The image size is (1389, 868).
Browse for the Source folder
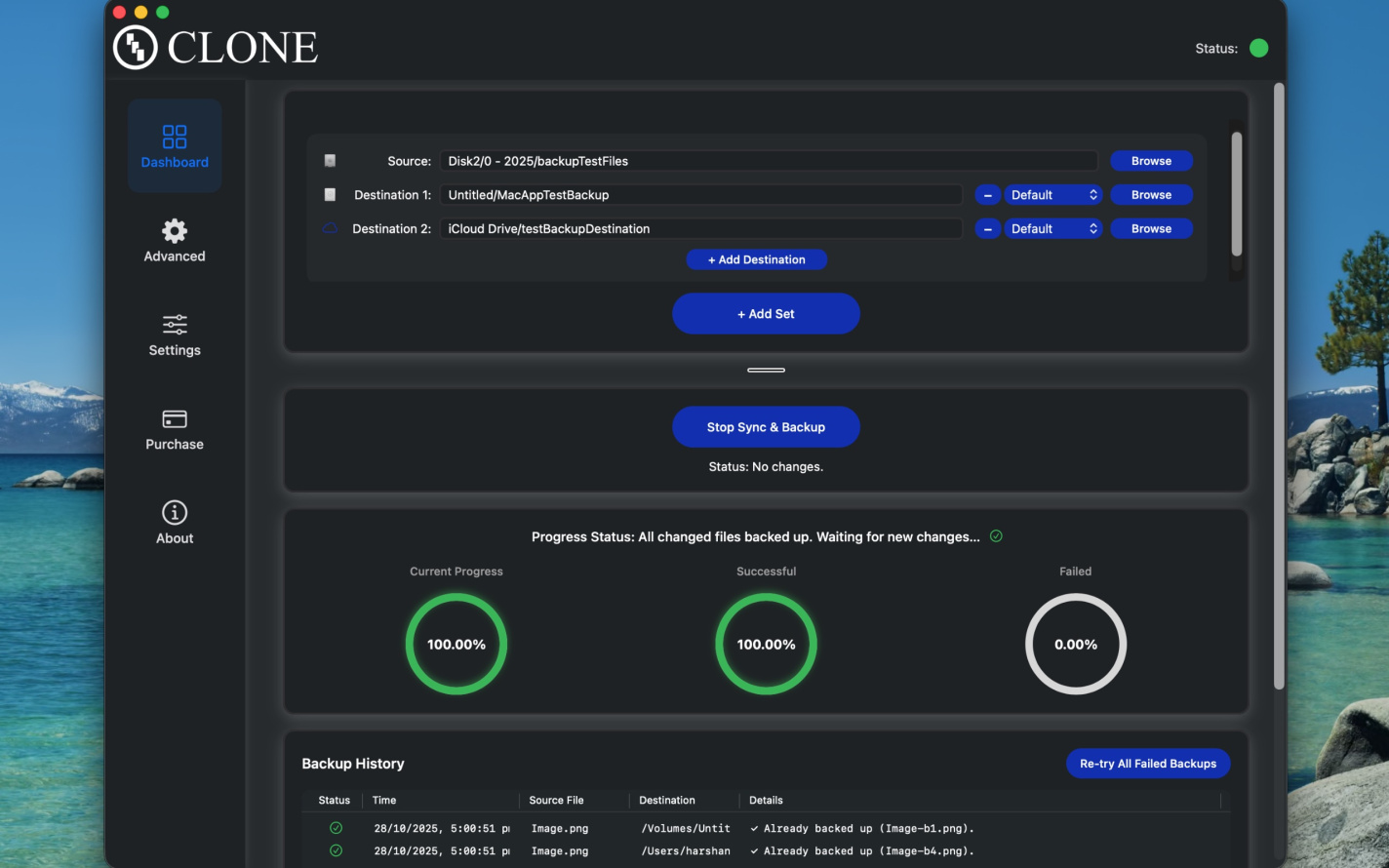(1151, 161)
